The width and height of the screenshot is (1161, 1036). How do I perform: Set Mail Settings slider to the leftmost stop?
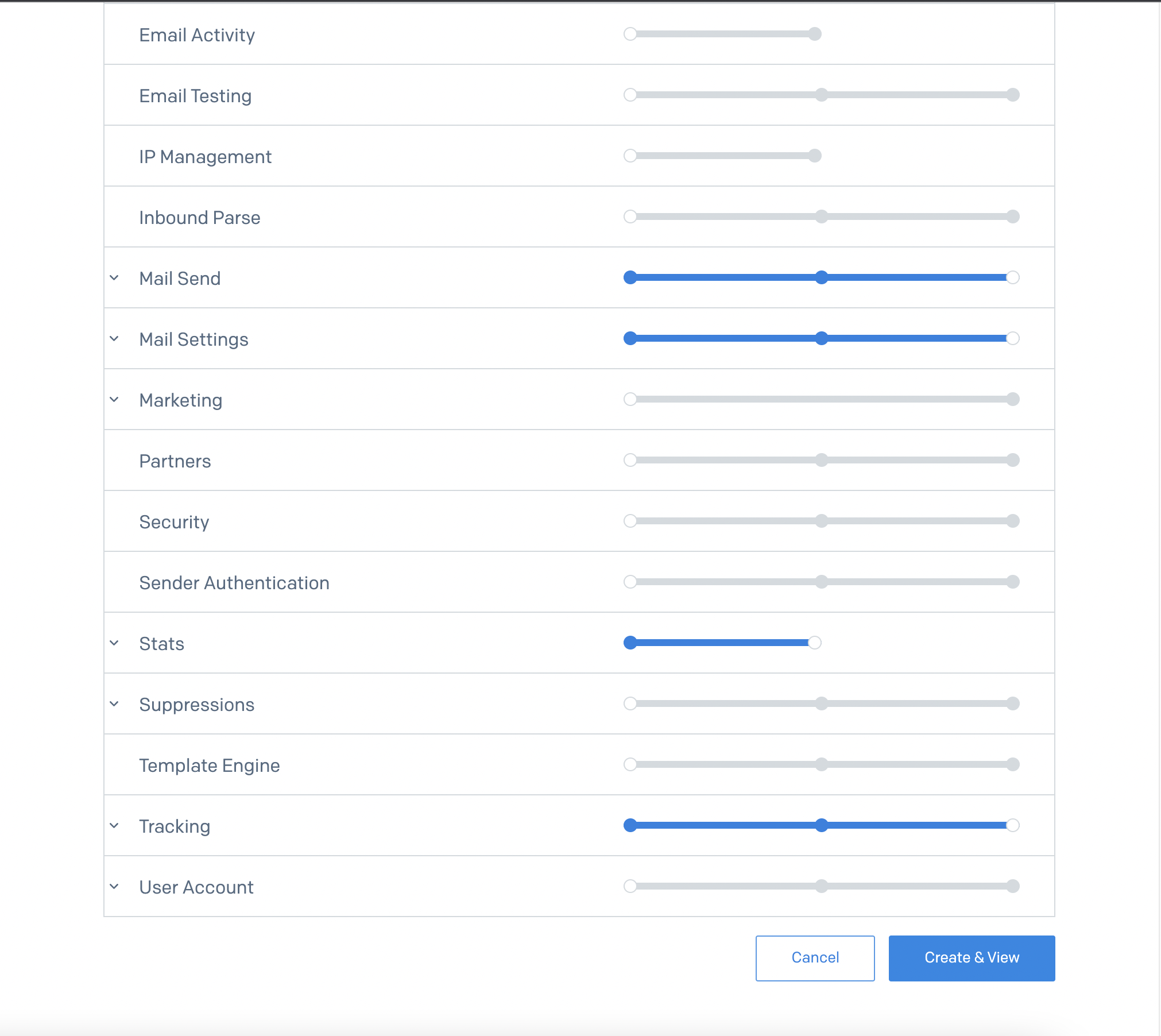point(630,338)
